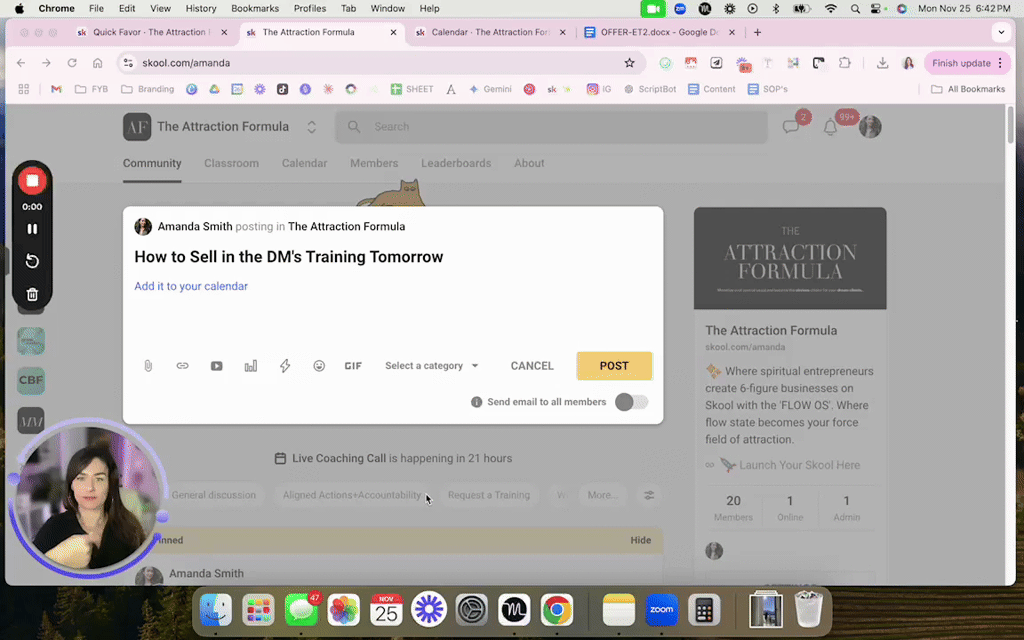Switch to the Quick Favor browser tab
The width and height of the screenshot is (1024, 640).
tap(151, 32)
